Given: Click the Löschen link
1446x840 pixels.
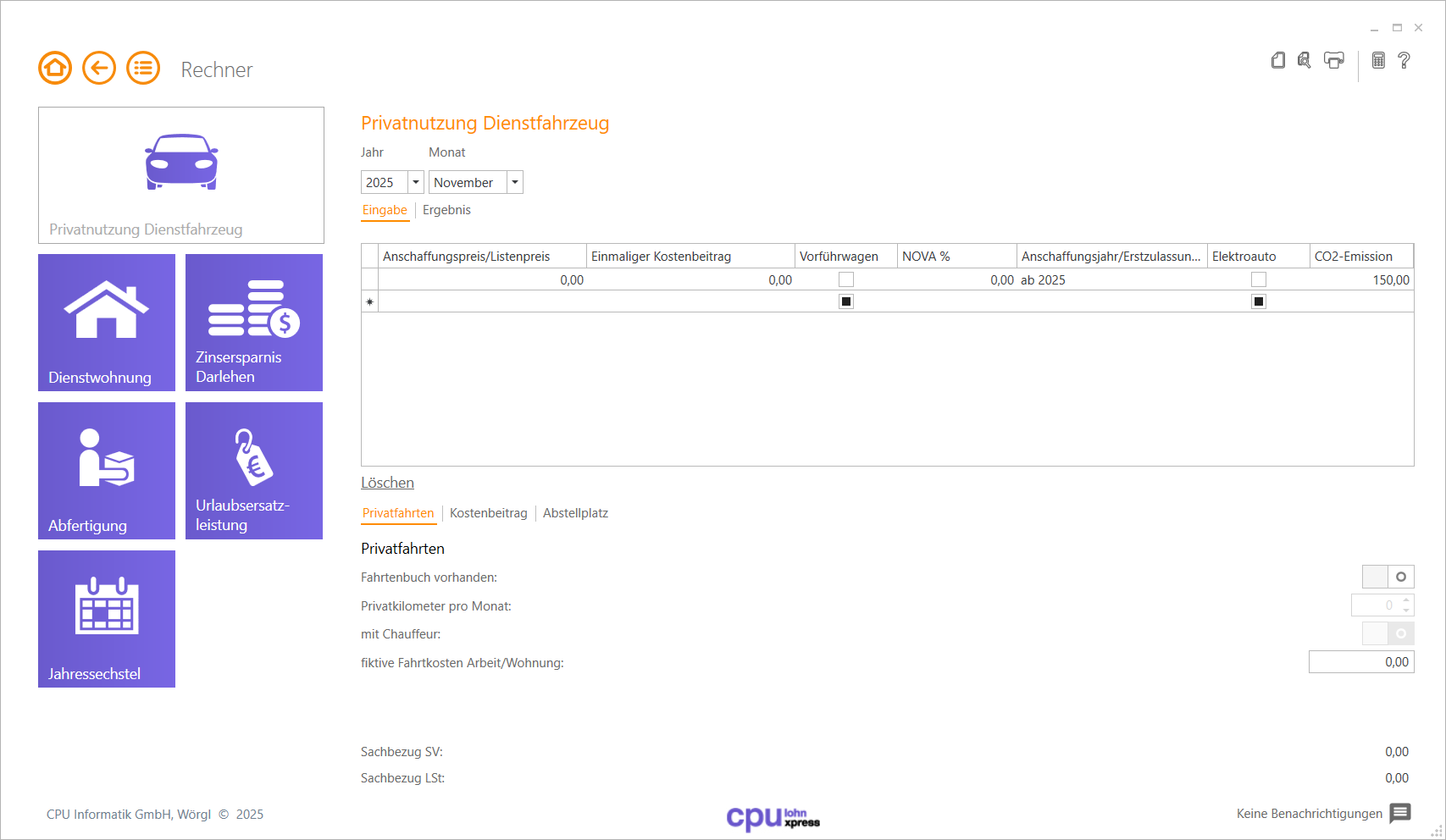Looking at the screenshot, I should click(387, 483).
